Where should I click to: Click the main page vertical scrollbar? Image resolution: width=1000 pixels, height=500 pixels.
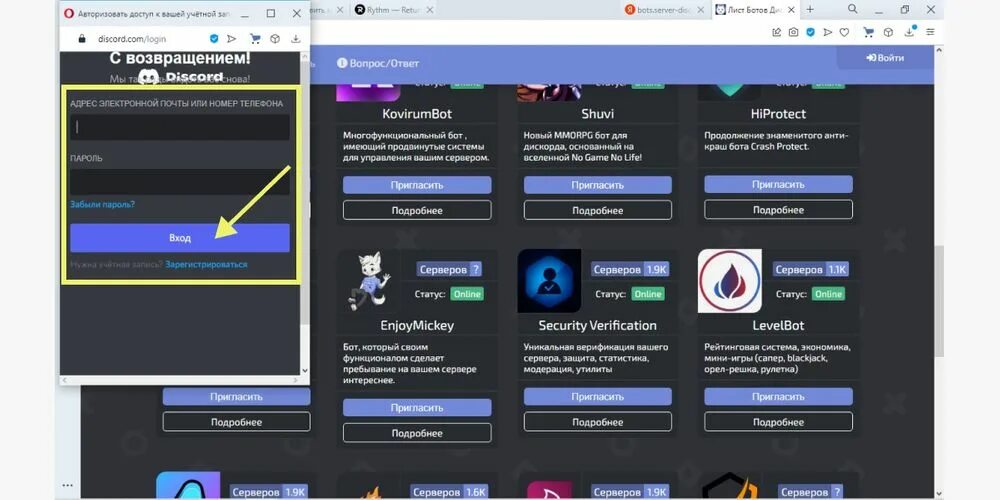(x=939, y=300)
